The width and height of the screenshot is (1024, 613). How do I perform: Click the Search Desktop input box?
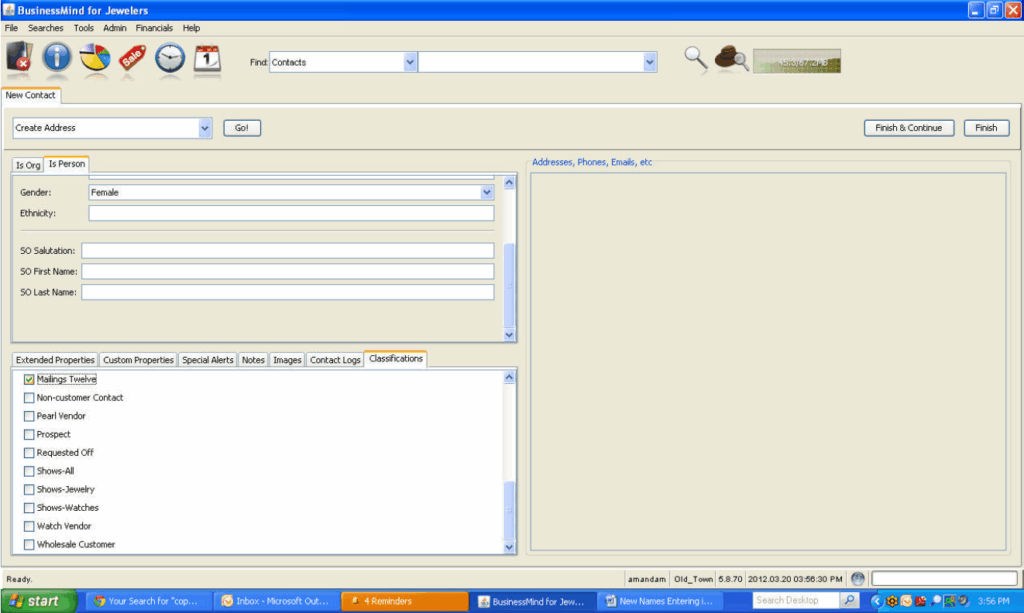(x=796, y=600)
